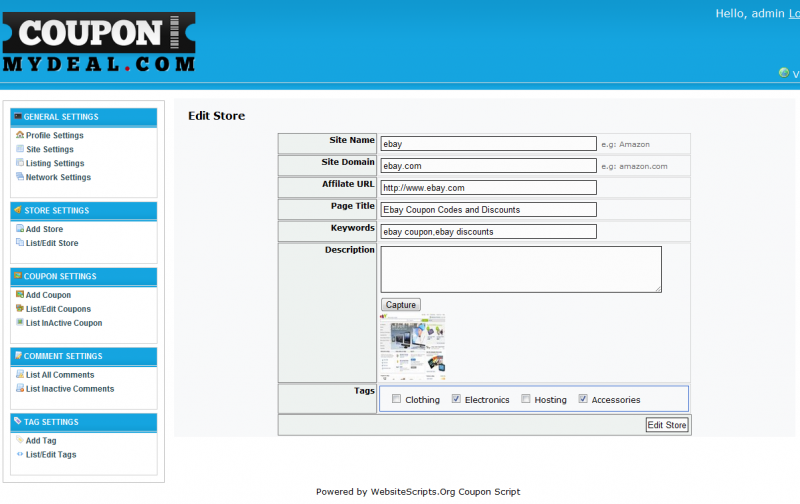Click the Coupon MyDeal.com logo
This screenshot has height=504, width=800.
pyautogui.click(x=99, y=42)
